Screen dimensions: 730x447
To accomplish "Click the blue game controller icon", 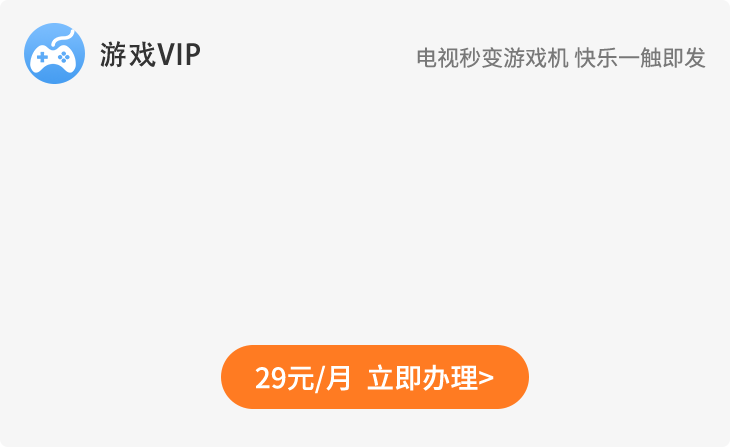I will pyautogui.click(x=54, y=54).
